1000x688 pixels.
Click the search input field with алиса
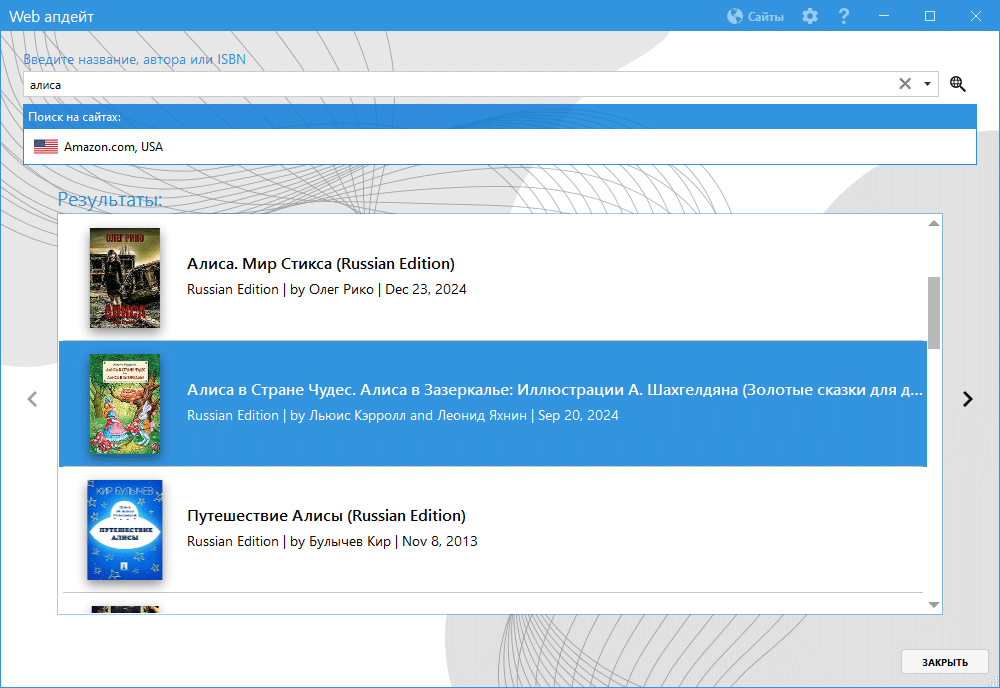450,85
